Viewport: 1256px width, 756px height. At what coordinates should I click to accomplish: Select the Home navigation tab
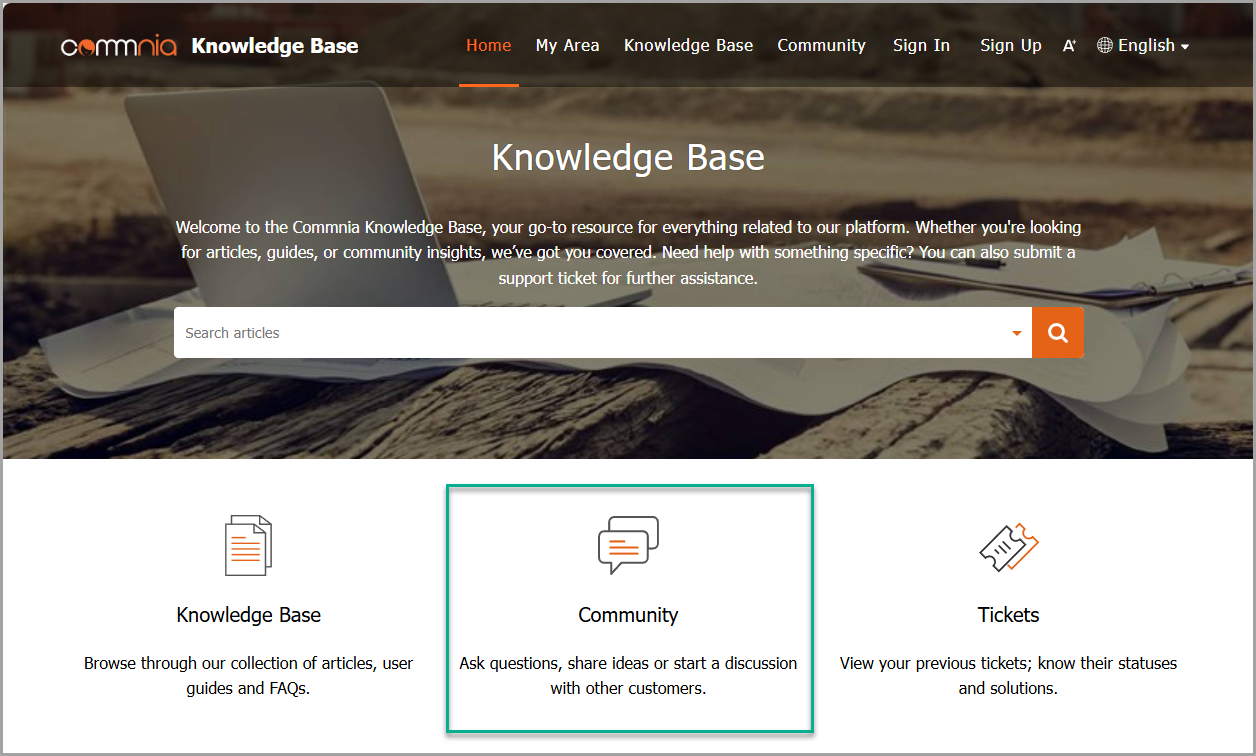pyautogui.click(x=488, y=45)
